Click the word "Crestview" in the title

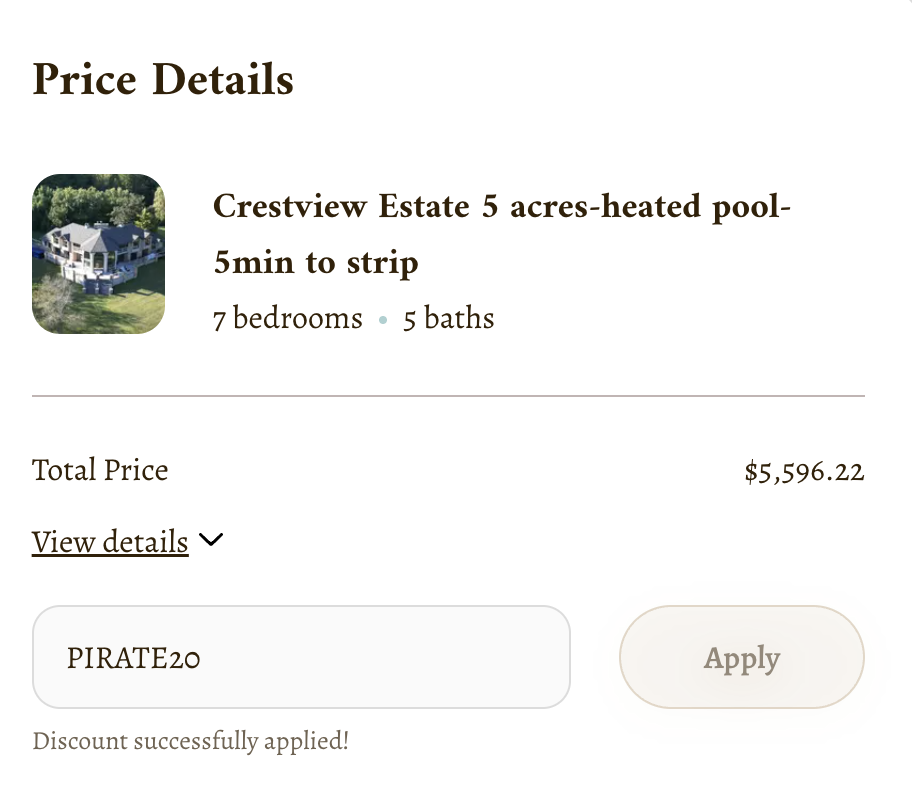click(x=289, y=207)
